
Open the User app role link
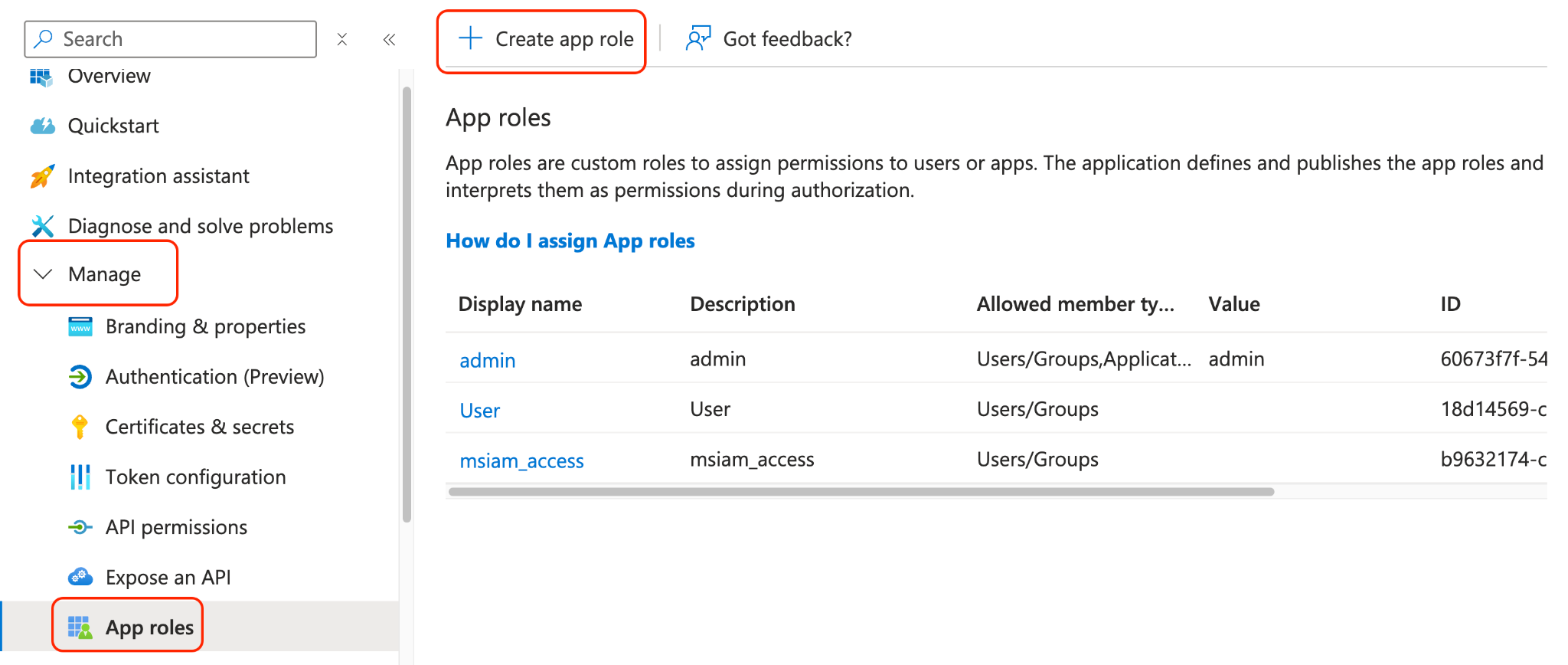pyautogui.click(x=479, y=411)
